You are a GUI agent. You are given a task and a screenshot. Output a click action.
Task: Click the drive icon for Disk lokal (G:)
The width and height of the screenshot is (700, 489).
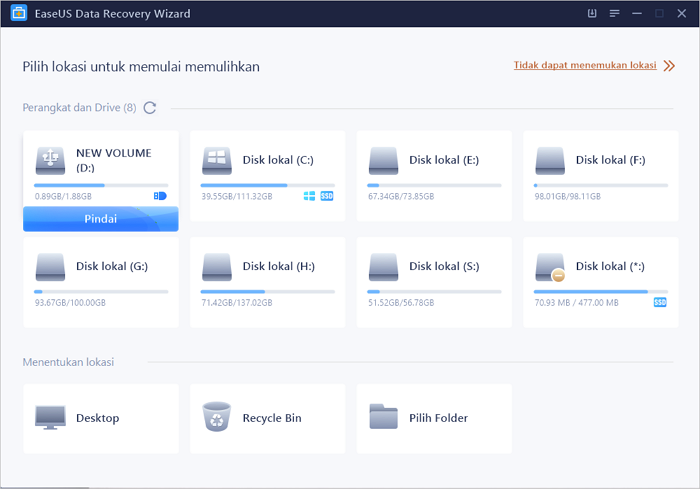(50, 267)
